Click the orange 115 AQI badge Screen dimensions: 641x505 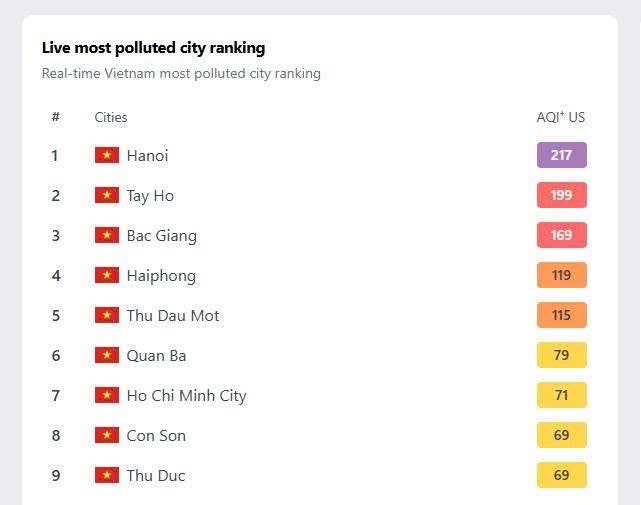561,315
